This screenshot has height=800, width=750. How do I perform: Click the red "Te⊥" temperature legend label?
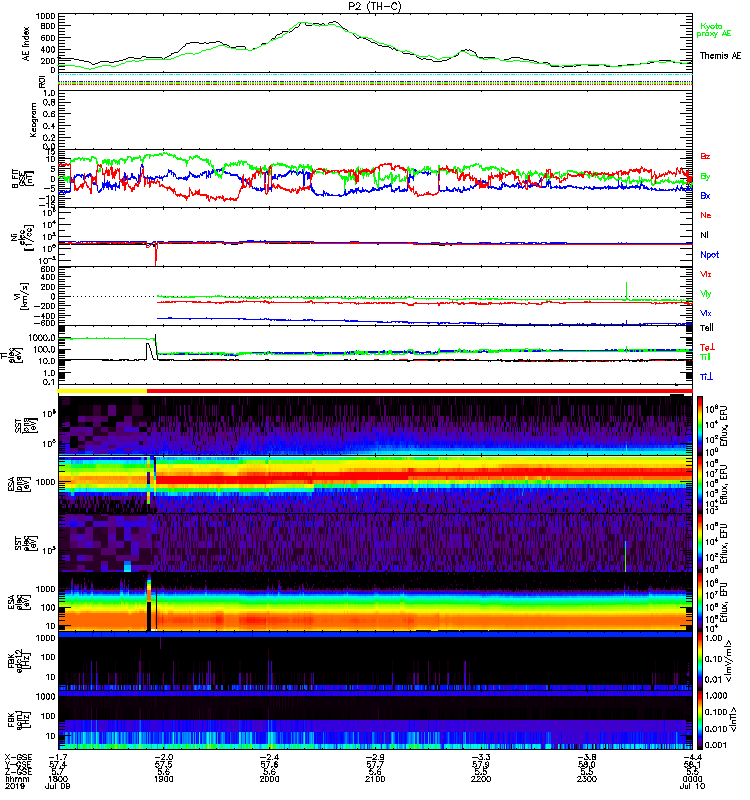(707, 347)
